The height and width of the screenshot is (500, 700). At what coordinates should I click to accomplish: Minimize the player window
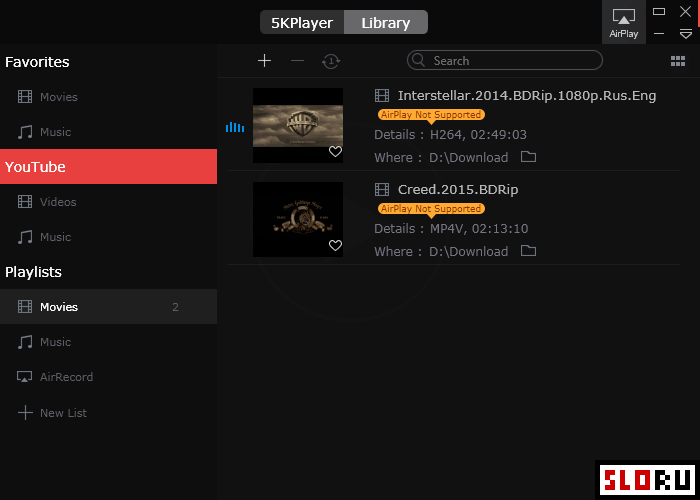coord(659,33)
